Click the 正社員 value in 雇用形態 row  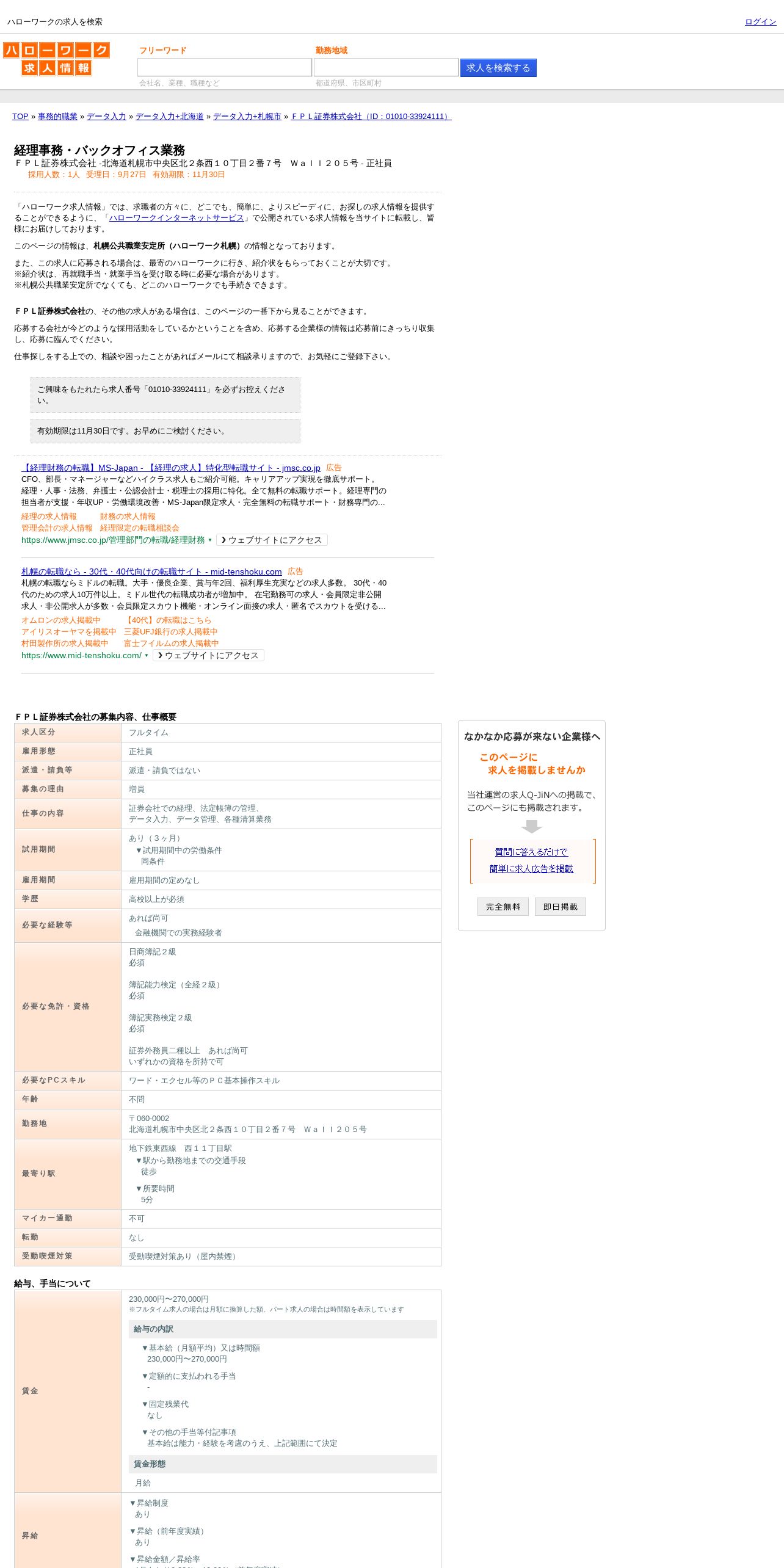click(141, 752)
